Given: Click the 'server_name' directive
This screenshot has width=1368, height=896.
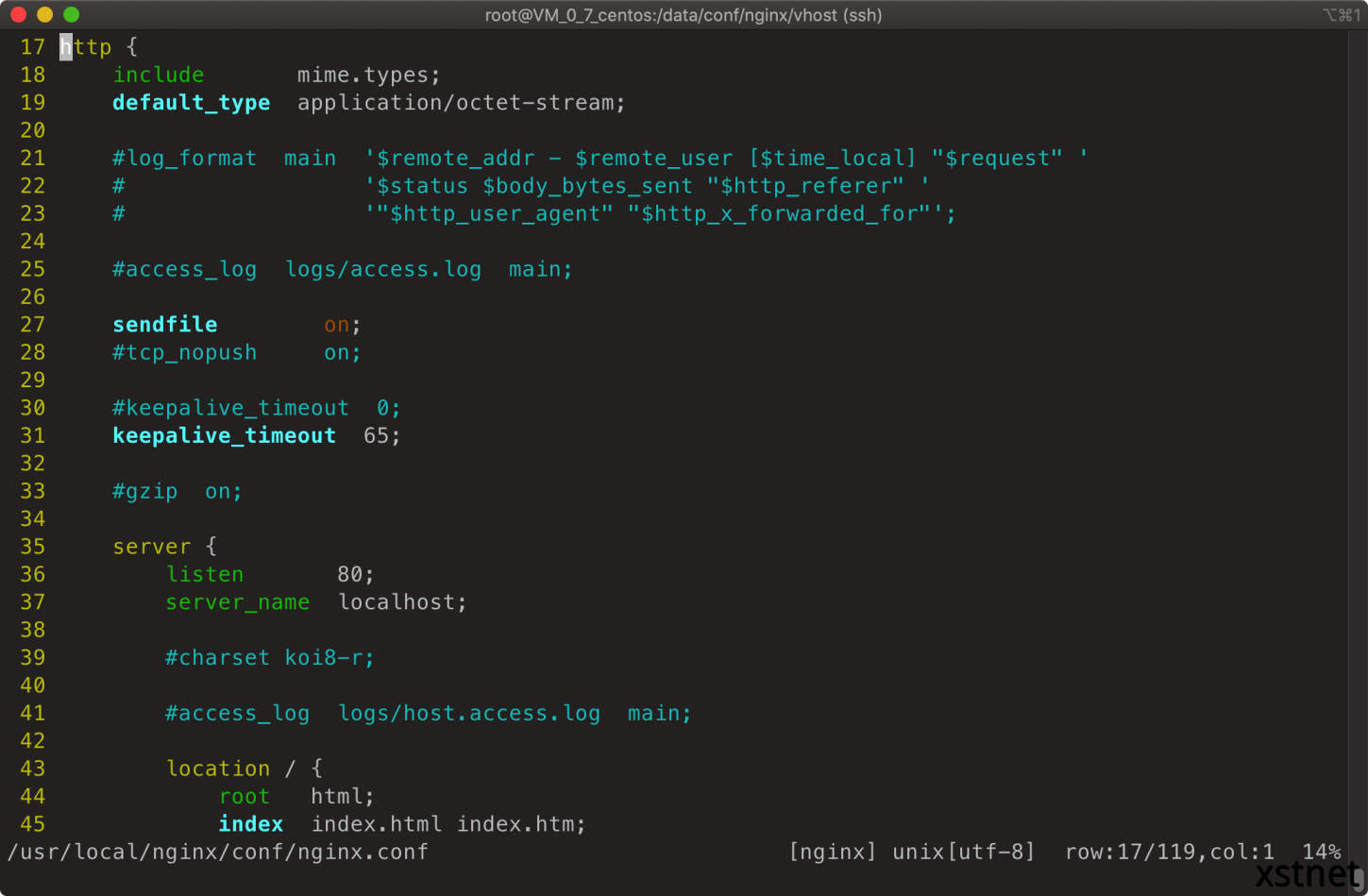Looking at the screenshot, I should click(x=238, y=602).
